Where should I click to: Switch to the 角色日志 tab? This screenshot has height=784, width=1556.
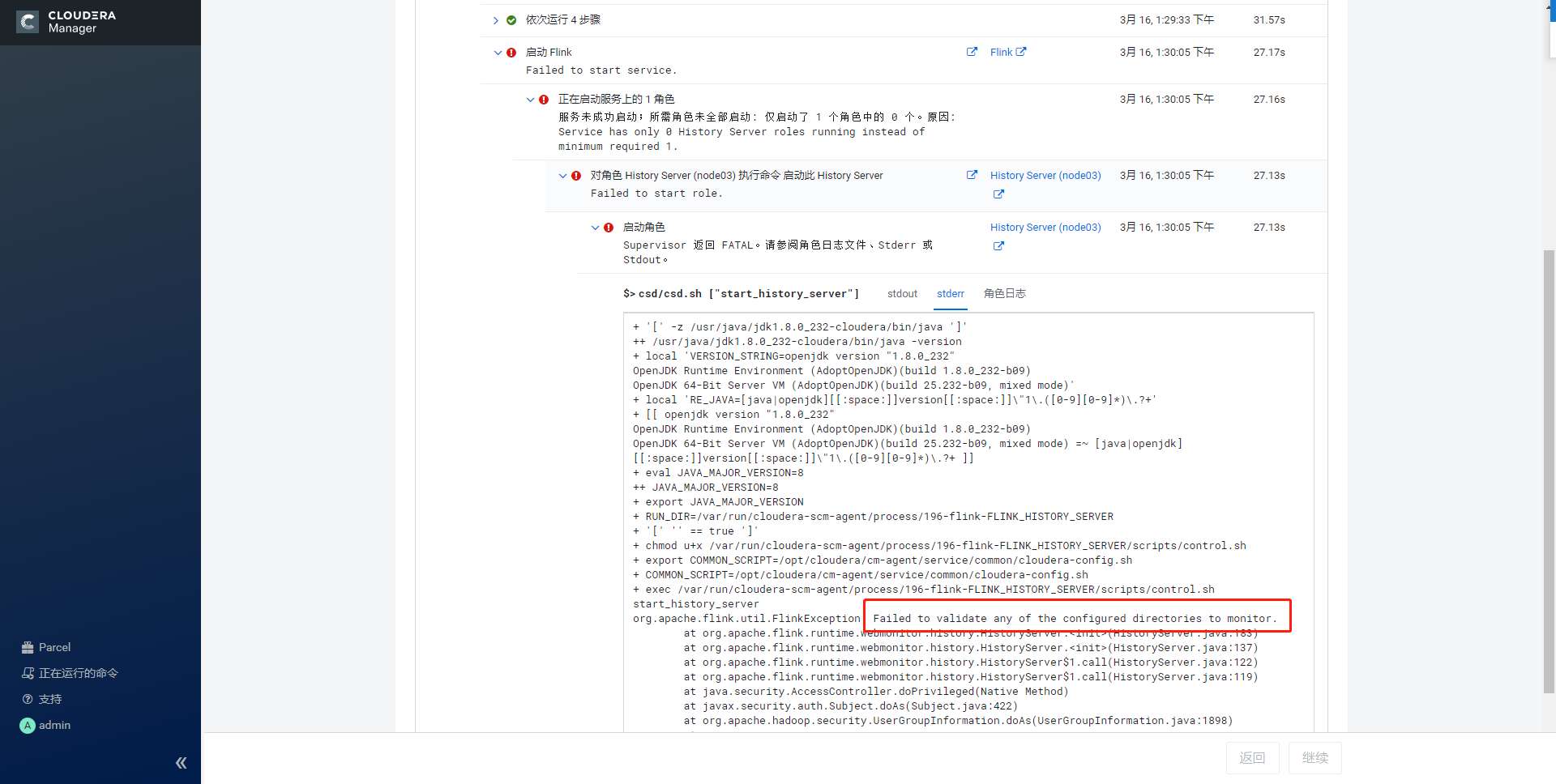1005,294
